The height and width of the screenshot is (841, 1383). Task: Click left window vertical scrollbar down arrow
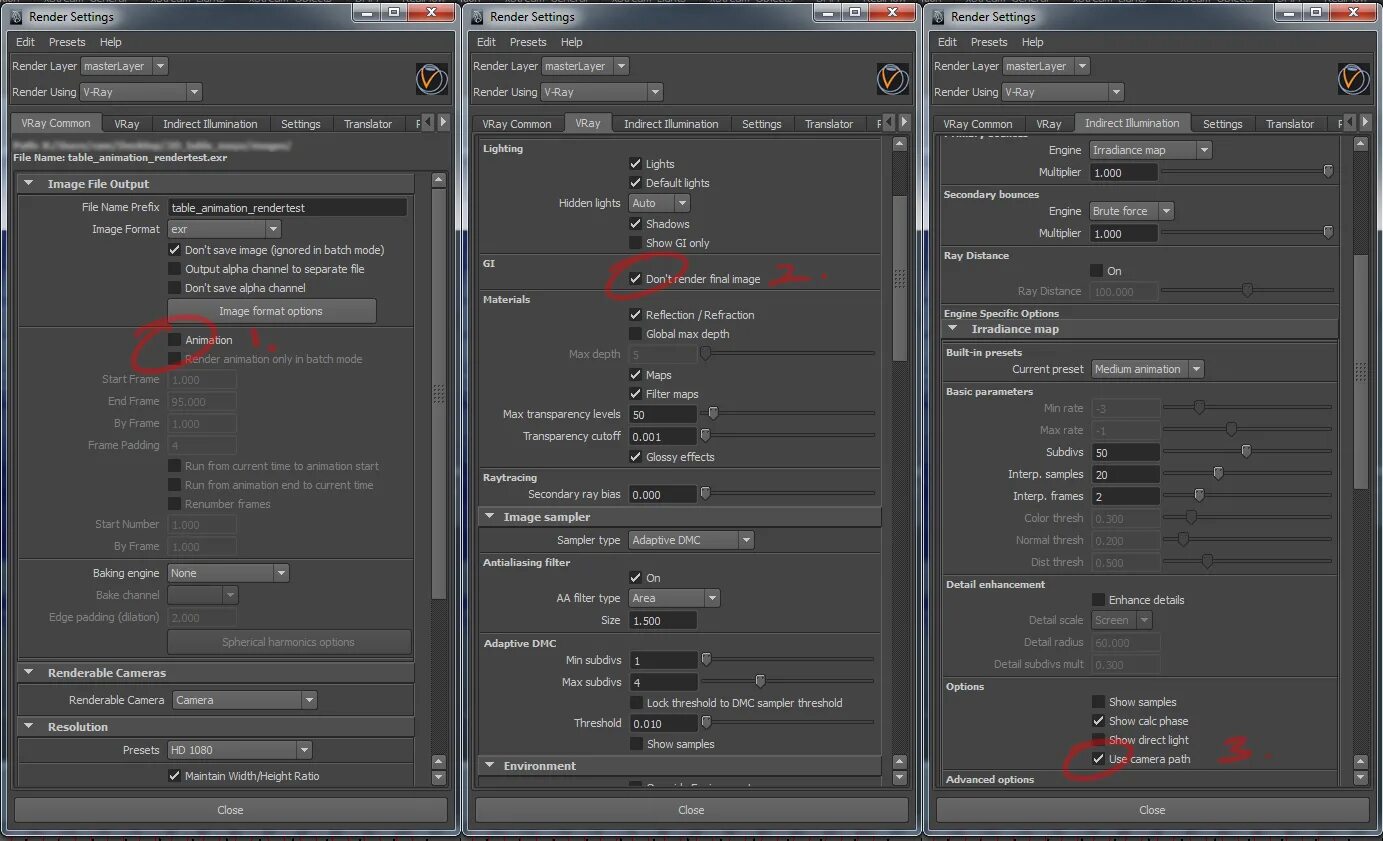click(x=438, y=777)
